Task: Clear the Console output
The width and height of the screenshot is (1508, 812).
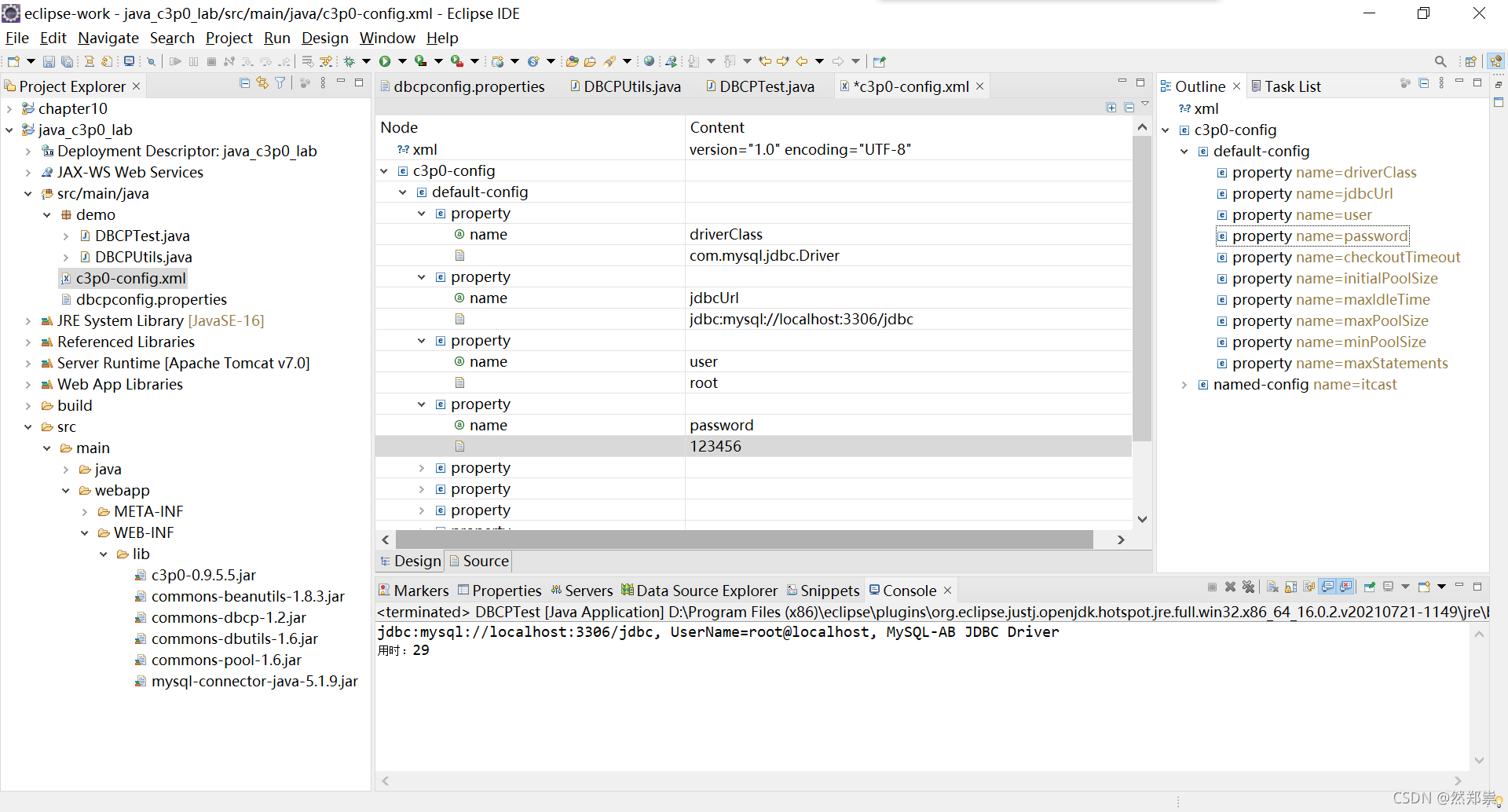Action: pos(1272,587)
